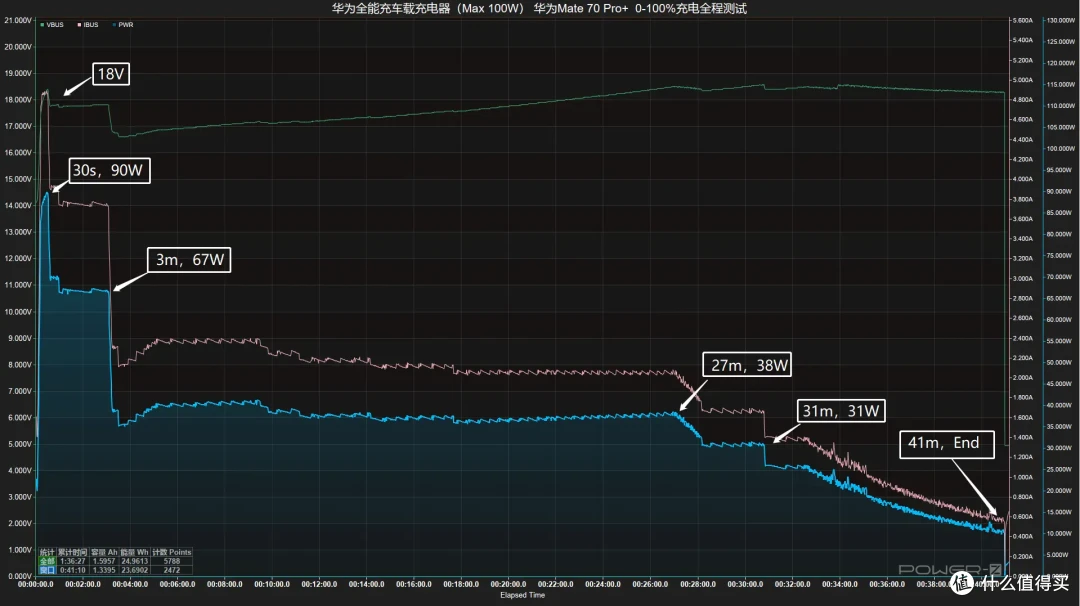Click the 6.000V voltage axis label
This screenshot has height=606, width=1080.
click(x=19, y=418)
